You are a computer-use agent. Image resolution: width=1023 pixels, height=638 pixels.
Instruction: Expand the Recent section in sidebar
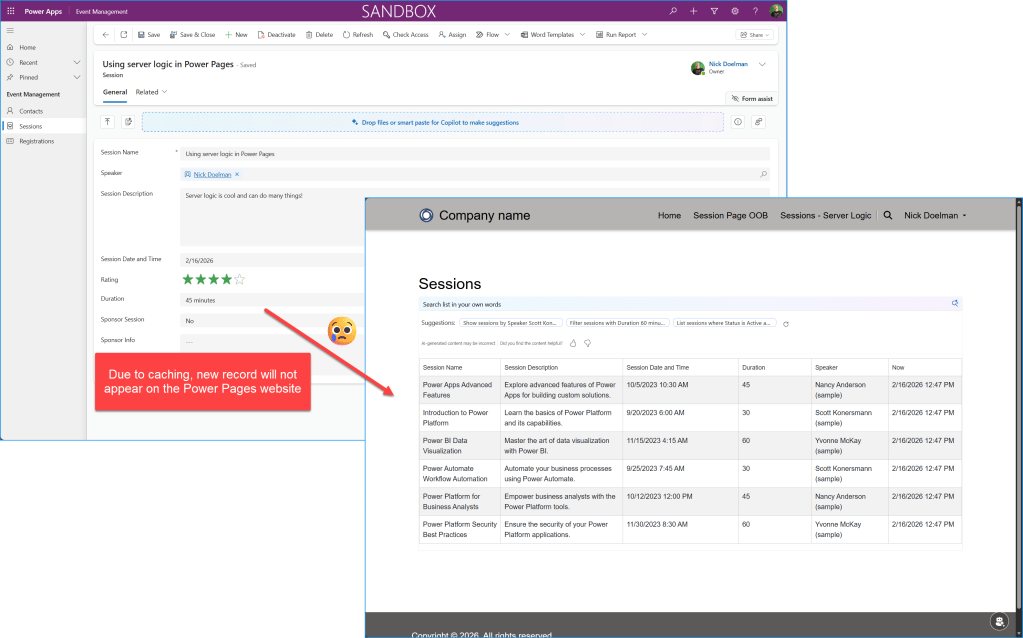coord(77,62)
